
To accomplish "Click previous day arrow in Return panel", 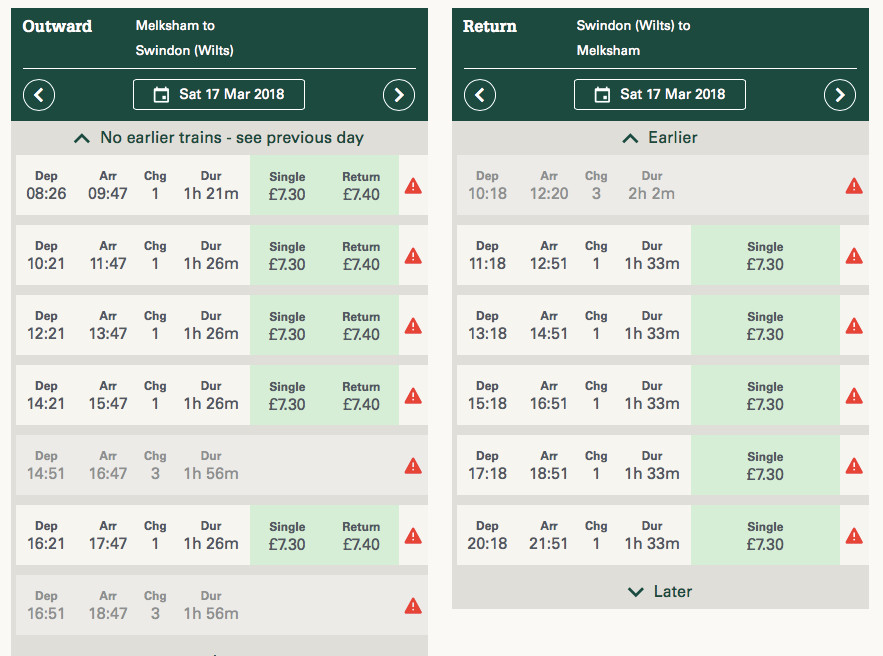I will [x=480, y=95].
